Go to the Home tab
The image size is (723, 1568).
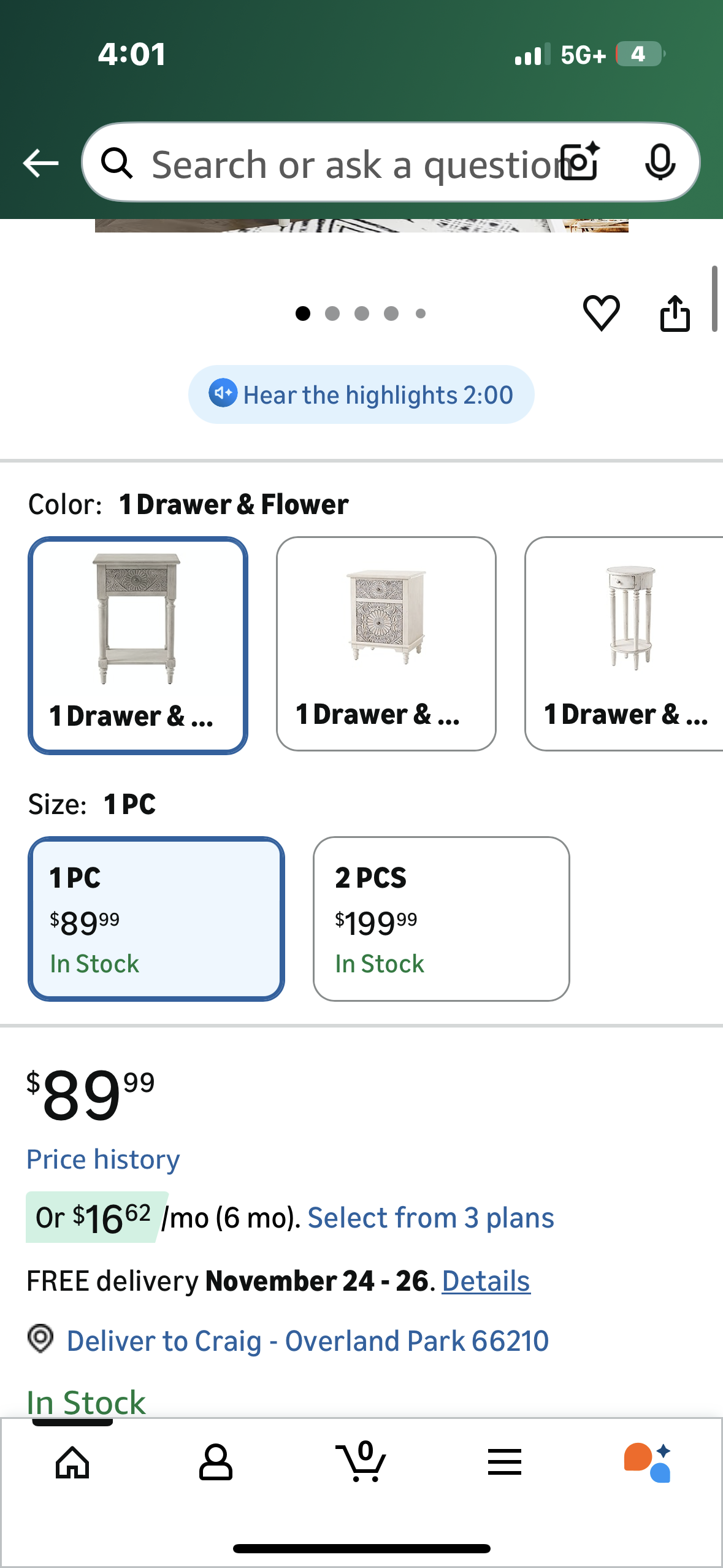click(72, 1462)
